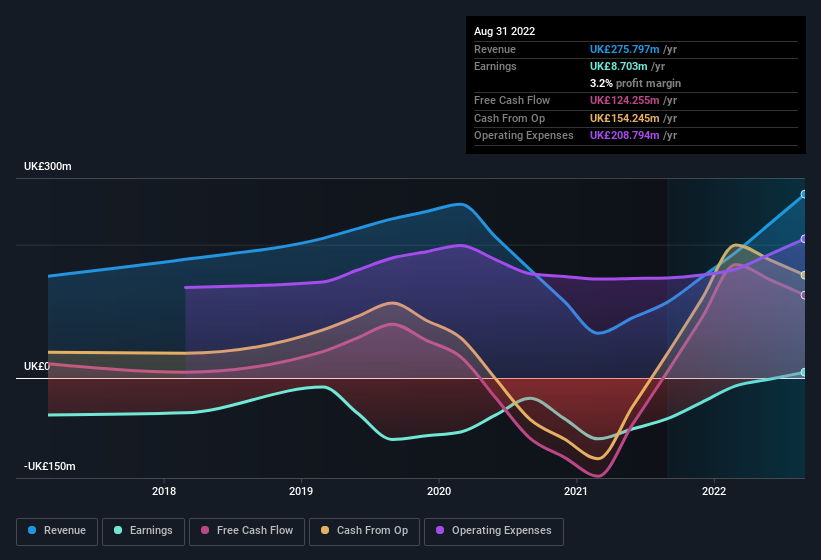Select the Operating Expenses endpoint marker
The width and height of the screenshot is (821, 560).
tap(804, 239)
